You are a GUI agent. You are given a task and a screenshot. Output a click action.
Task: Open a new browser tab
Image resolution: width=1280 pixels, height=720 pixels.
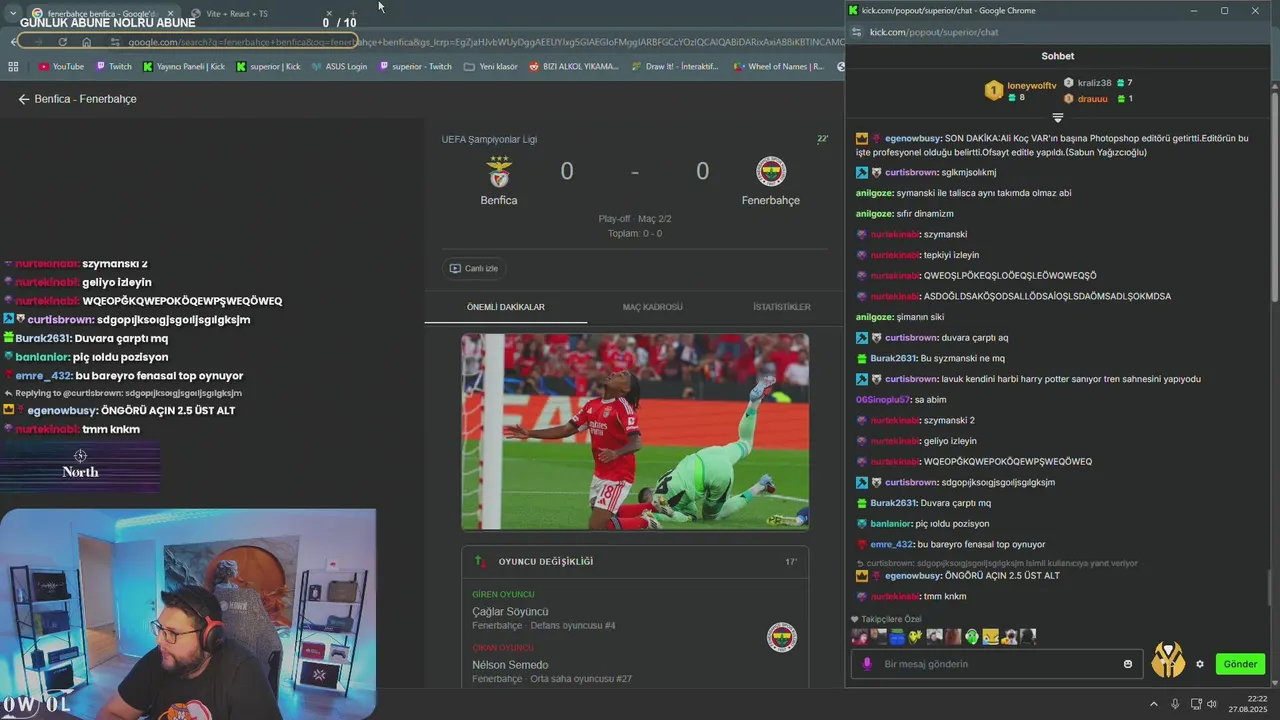(353, 14)
